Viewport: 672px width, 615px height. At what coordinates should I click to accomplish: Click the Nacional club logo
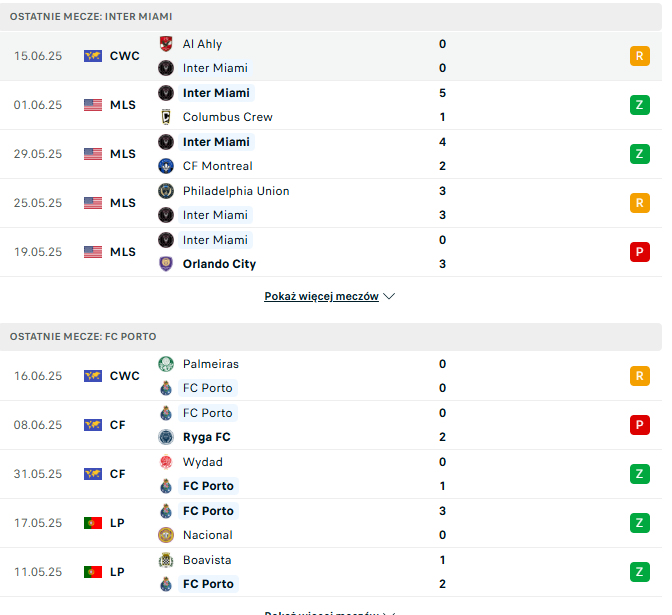click(x=166, y=535)
